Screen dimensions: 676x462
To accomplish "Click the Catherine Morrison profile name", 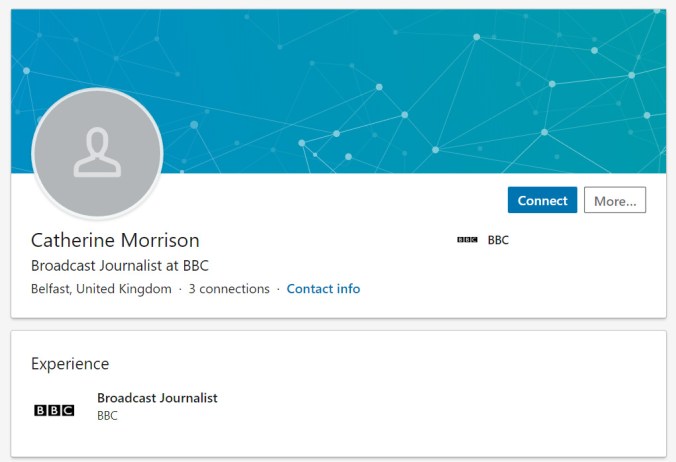I will click(115, 240).
